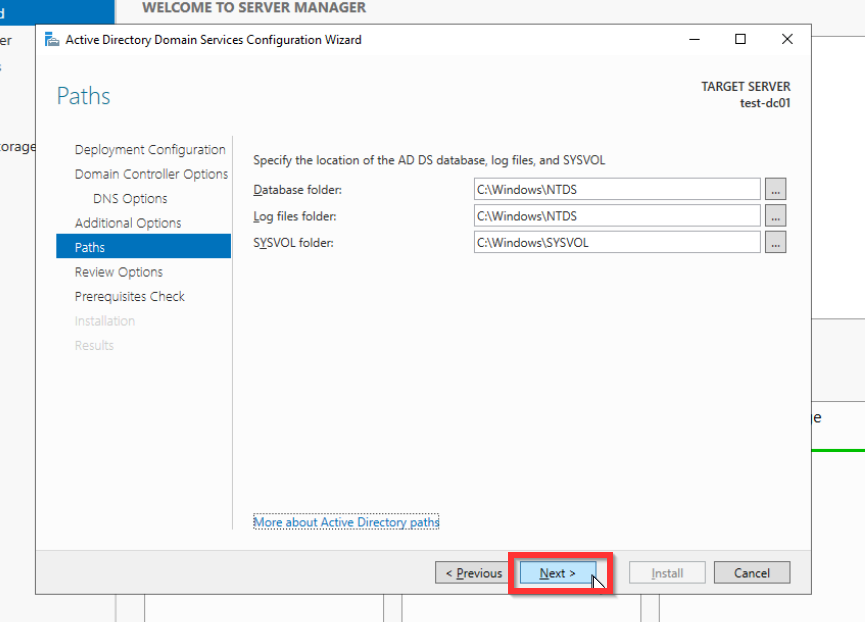Image resolution: width=865 pixels, height=622 pixels.
Task: Go to Domain Controller Options step
Action: click(x=151, y=174)
